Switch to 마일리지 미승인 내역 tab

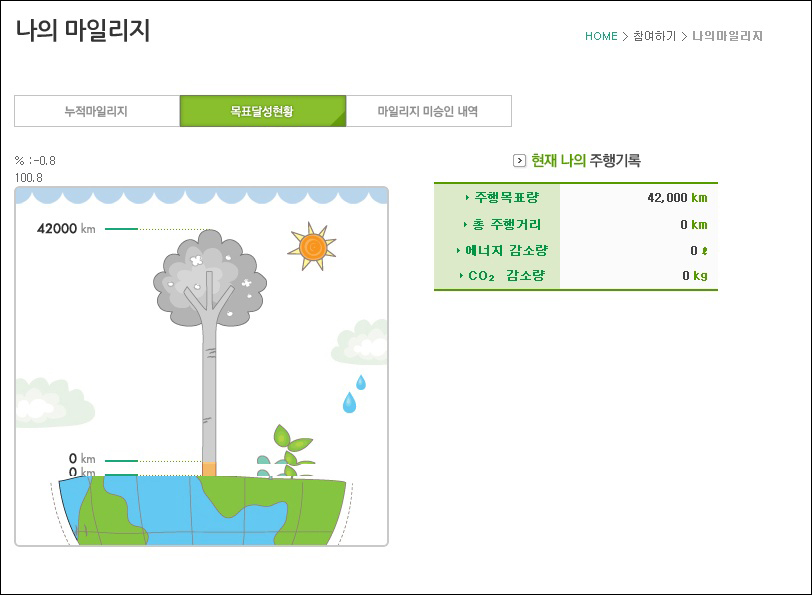tap(428, 111)
